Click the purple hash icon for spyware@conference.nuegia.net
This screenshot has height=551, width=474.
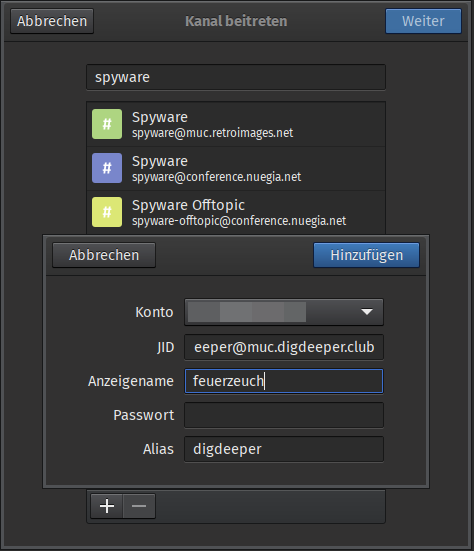pyautogui.click(x=107, y=168)
